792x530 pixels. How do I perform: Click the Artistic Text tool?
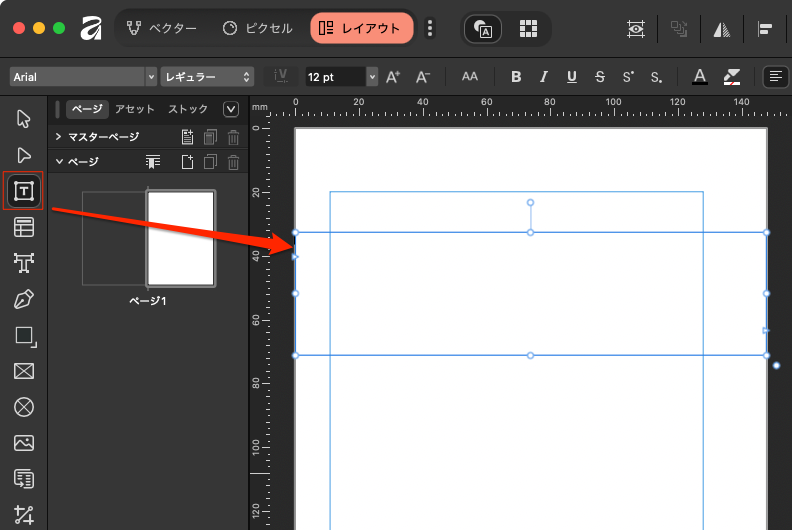point(24,263)
